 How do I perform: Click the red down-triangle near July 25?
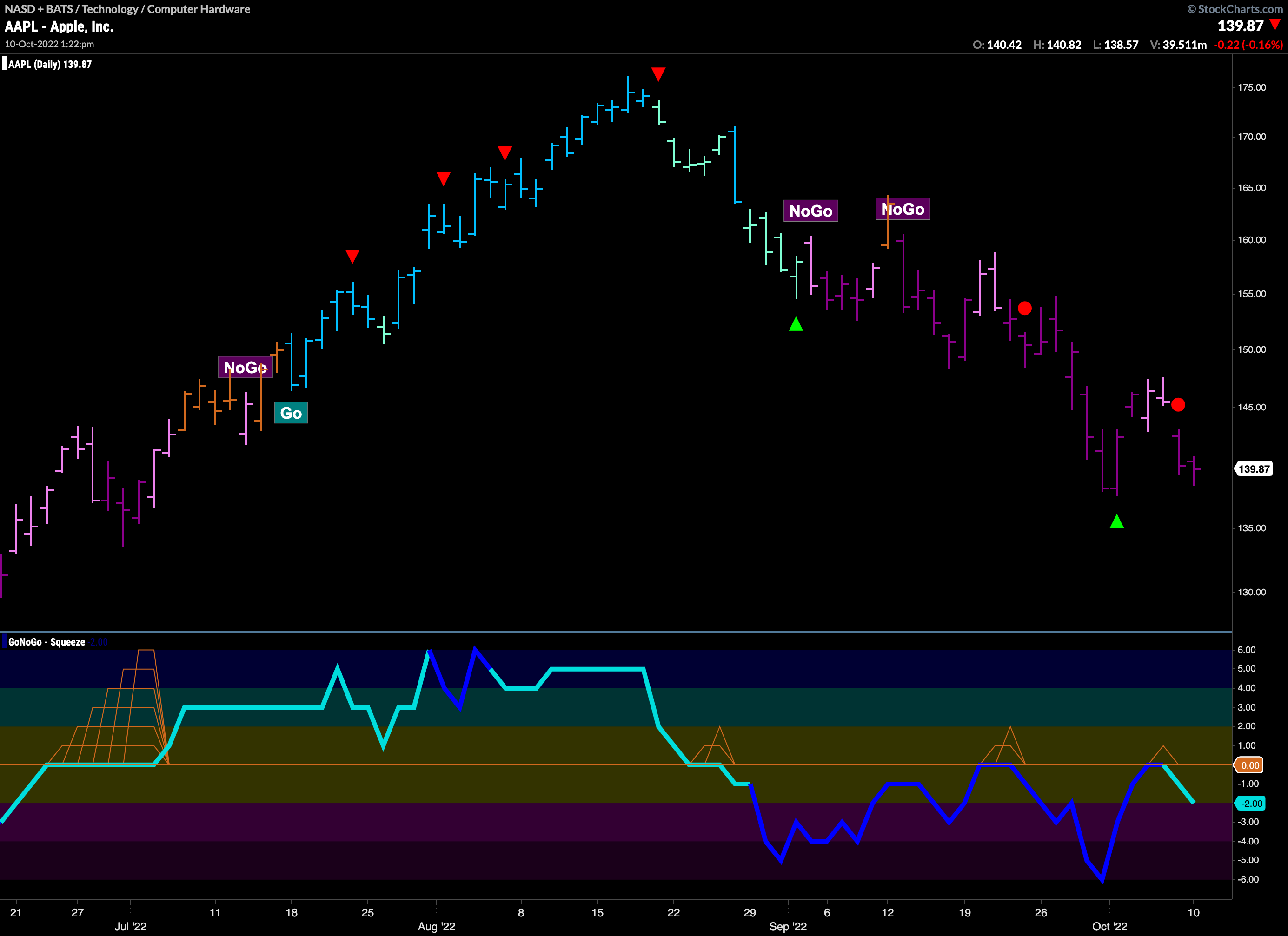tap(352, 256)
